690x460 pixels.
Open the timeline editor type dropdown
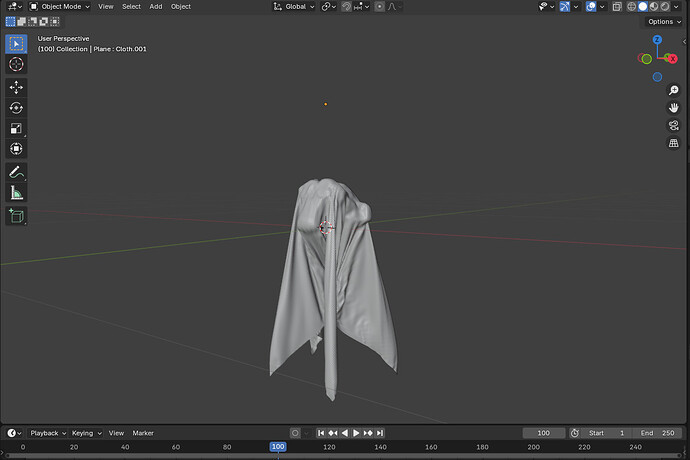click(x=15, y=433)
